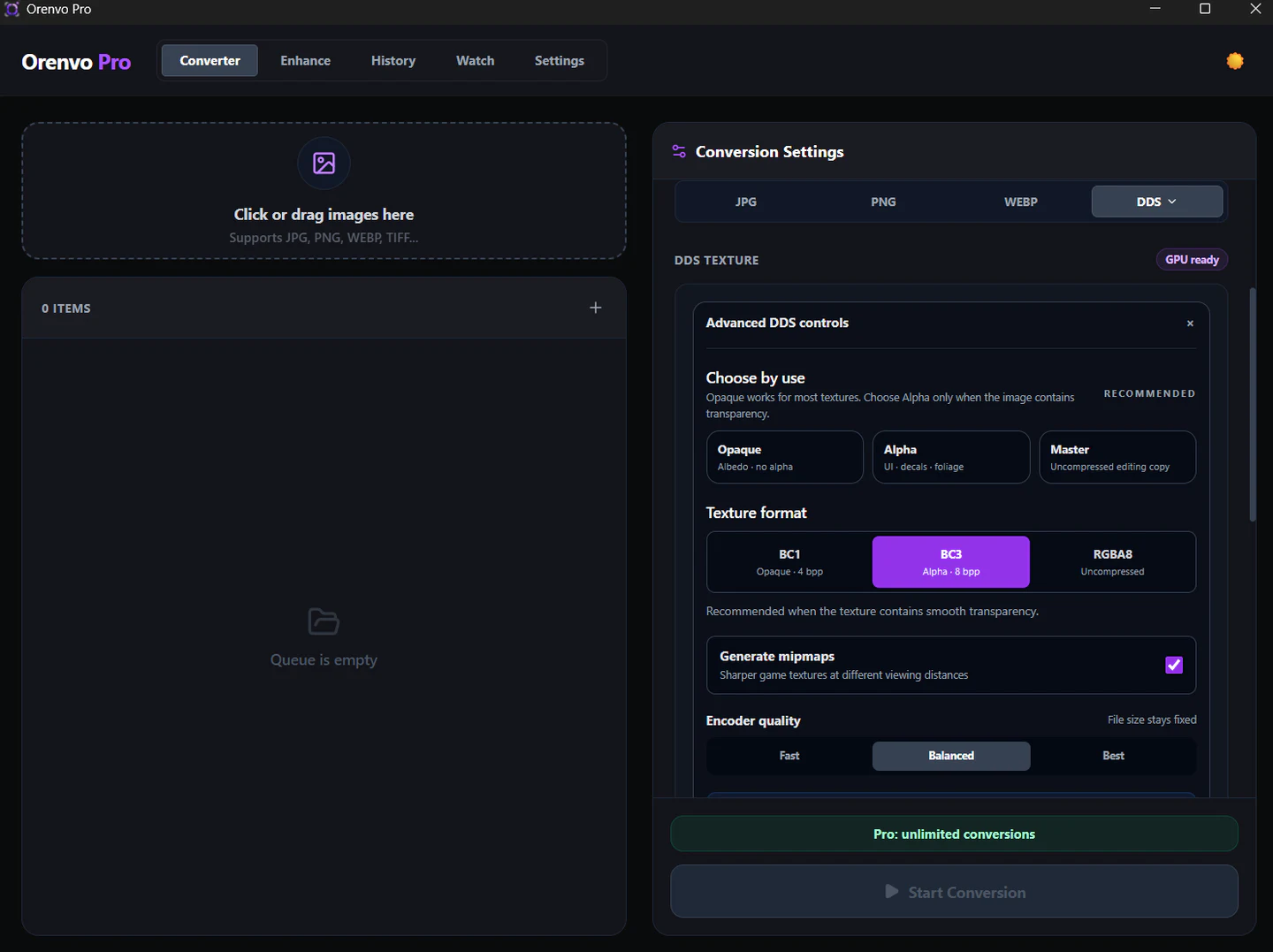Click the image drop zone to browse

coord(324,191)
